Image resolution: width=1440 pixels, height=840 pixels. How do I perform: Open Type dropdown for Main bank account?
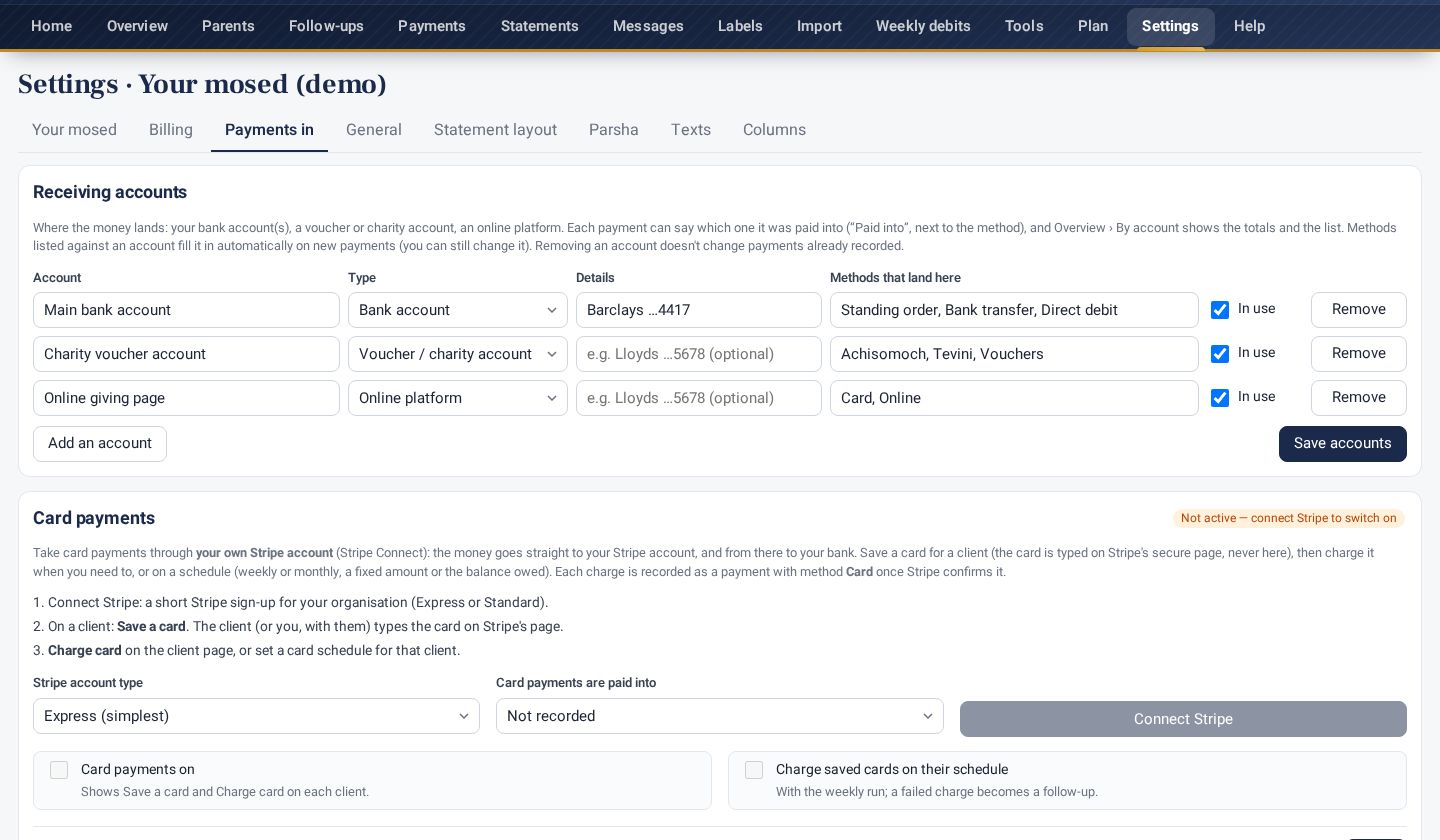pyautogui.click(x=458, y=310)
